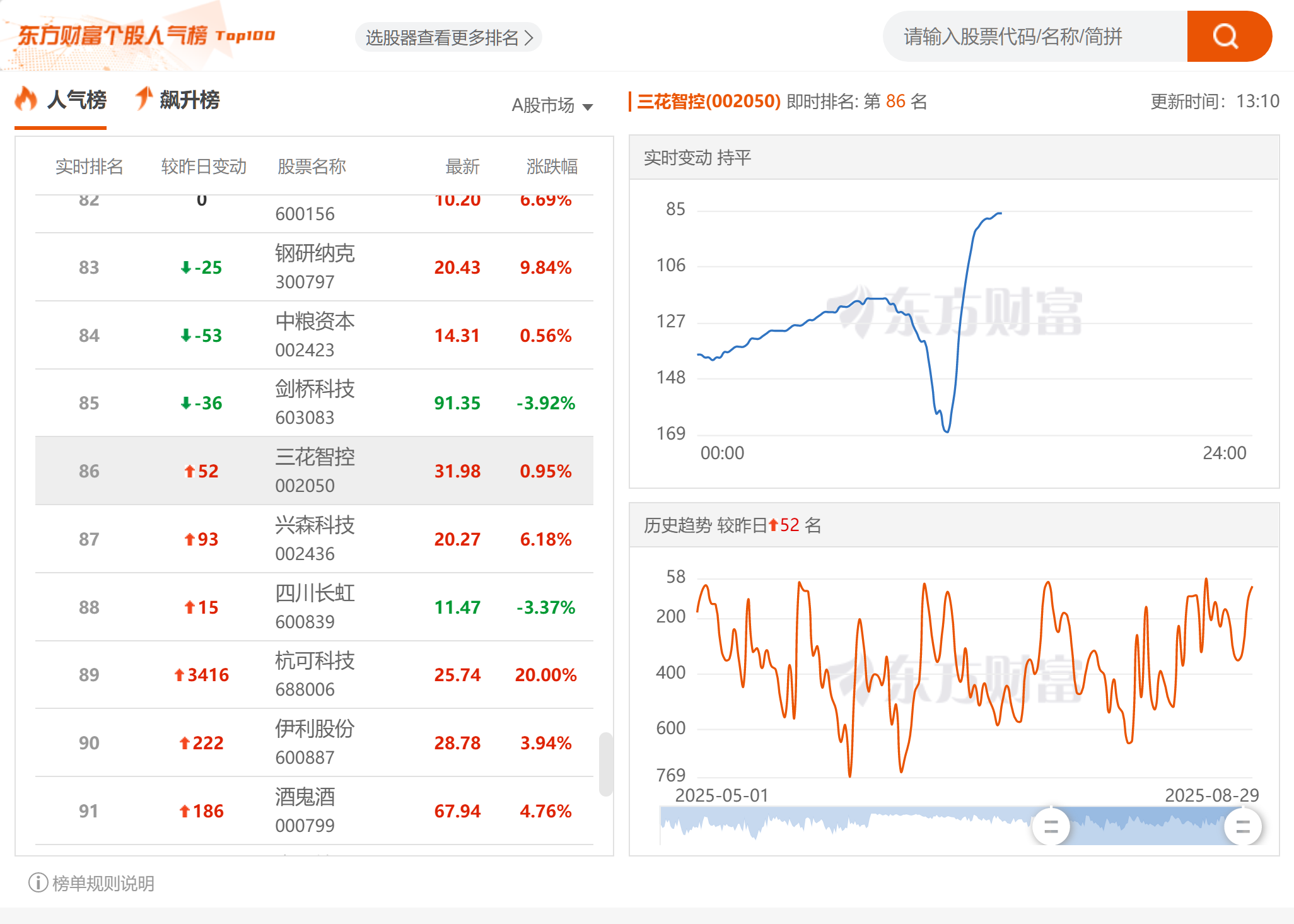Screen dimensions: 1294x924
Task: Click the 最新 column header
Action: pos(462,167)
